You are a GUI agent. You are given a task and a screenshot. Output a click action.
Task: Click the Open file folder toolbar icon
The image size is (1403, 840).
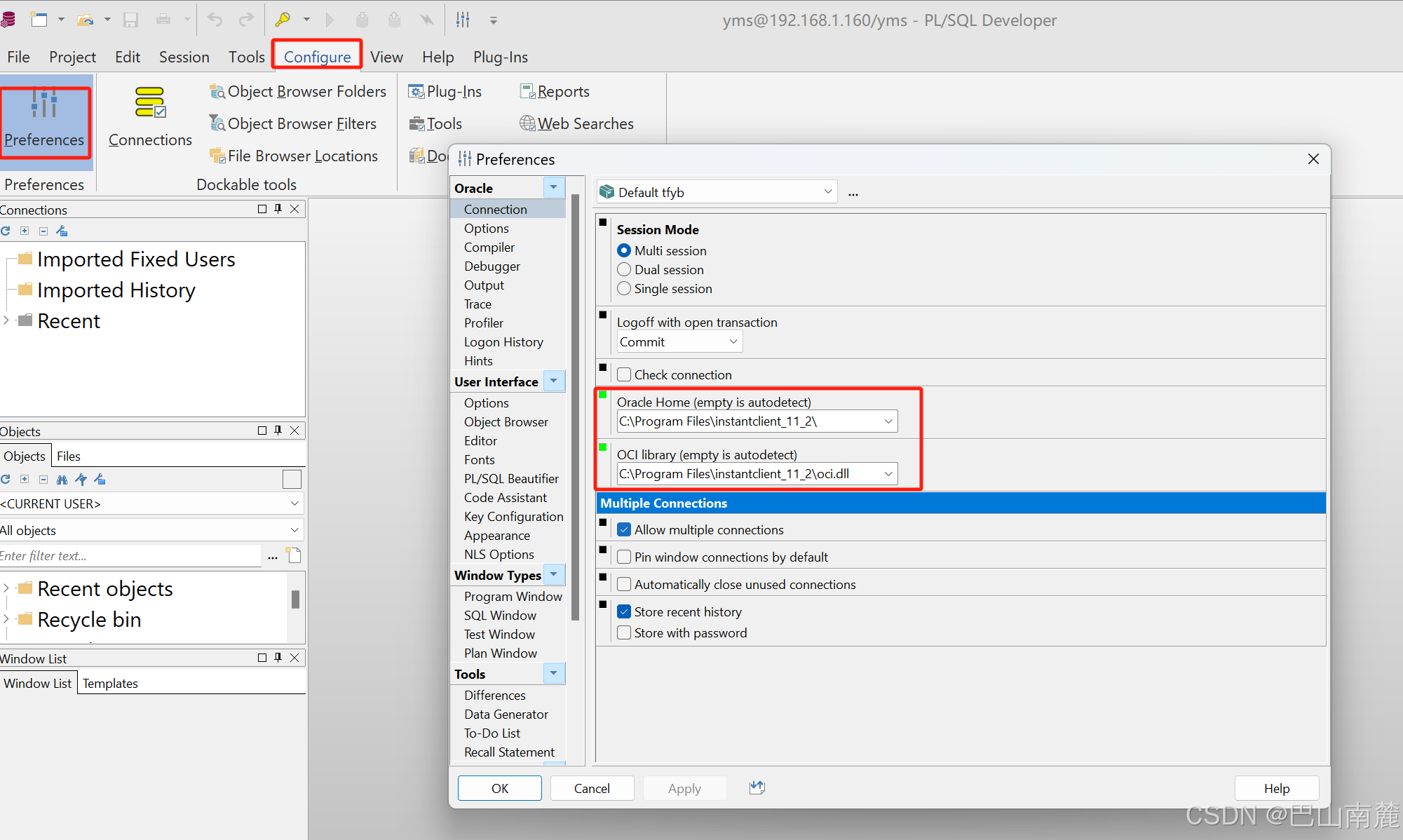coord(85,20)
